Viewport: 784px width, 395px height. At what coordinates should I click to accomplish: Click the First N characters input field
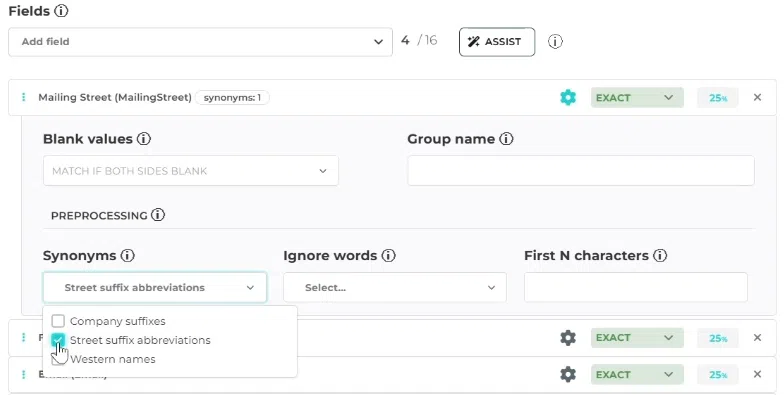coord(636,288)
